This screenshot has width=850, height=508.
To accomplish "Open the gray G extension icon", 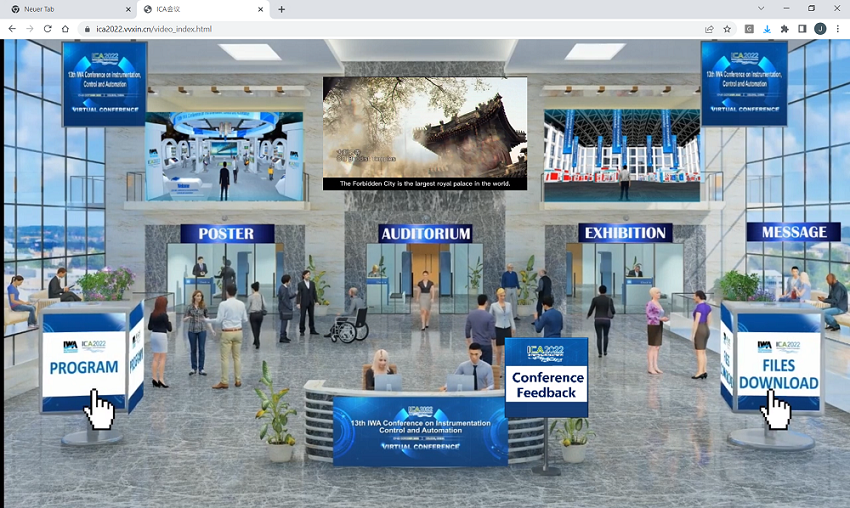I will click(749, 29).
